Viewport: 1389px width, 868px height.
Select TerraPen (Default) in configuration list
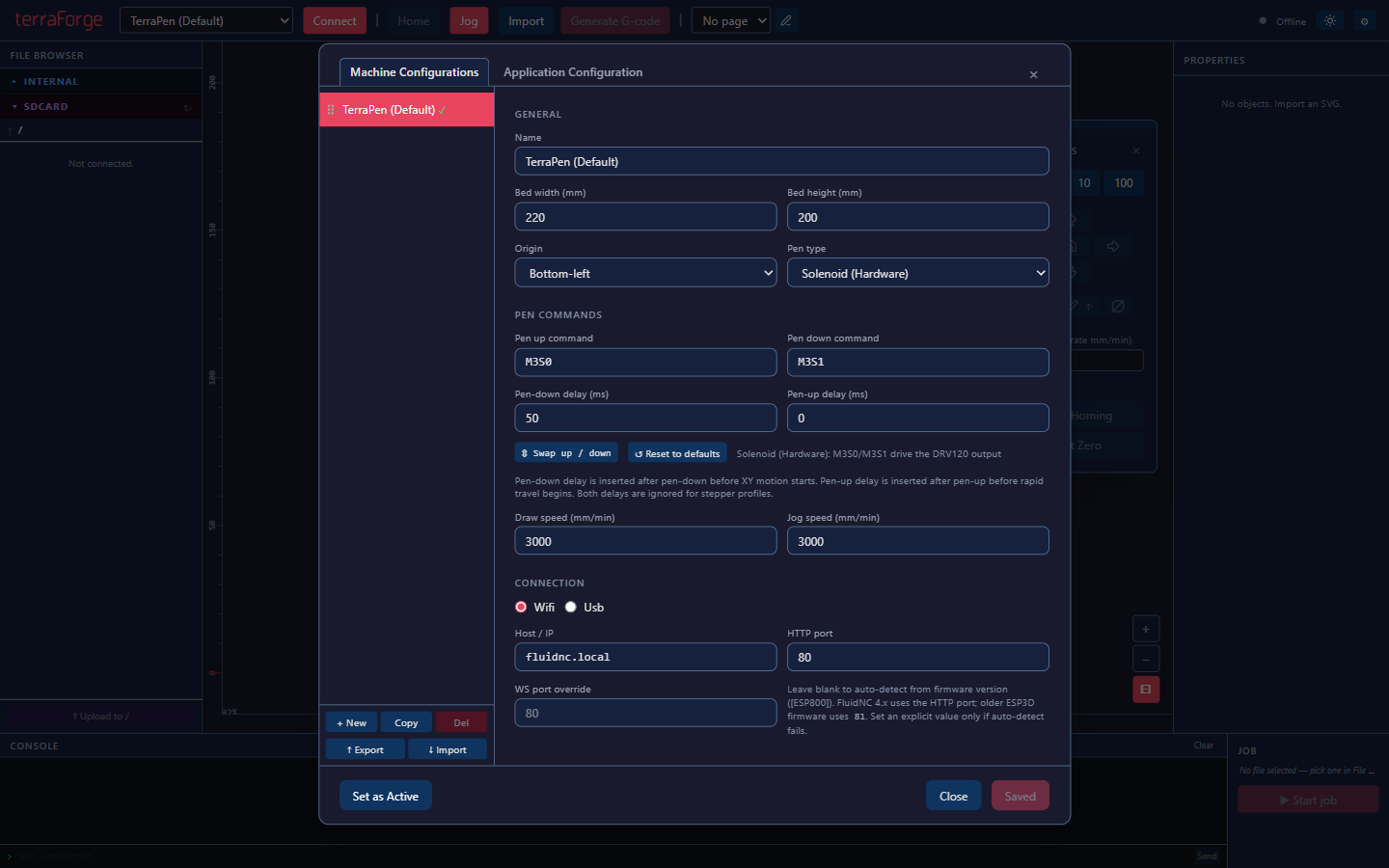tap(406, 110)
